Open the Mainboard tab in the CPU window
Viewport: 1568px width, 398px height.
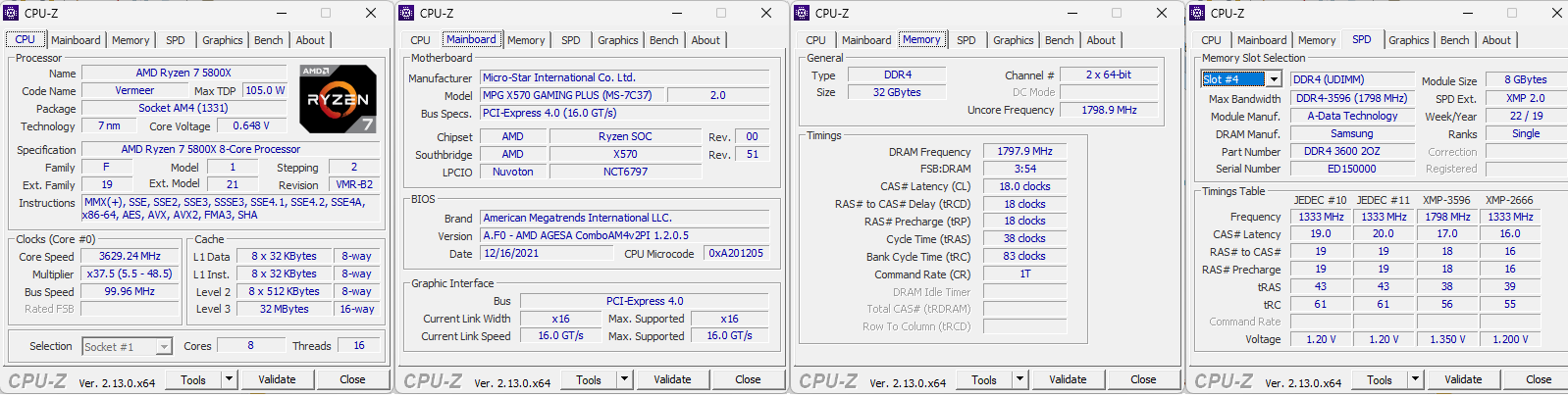pos(76,40)
